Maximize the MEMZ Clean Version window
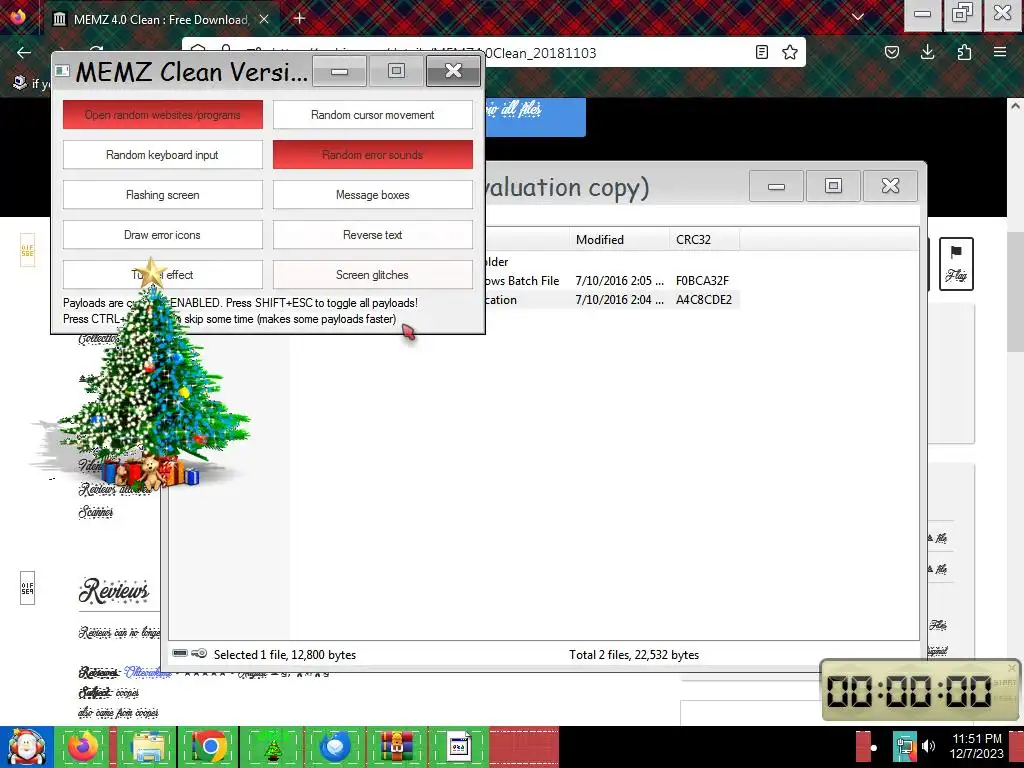1024x768 pixels. [396, 71]
